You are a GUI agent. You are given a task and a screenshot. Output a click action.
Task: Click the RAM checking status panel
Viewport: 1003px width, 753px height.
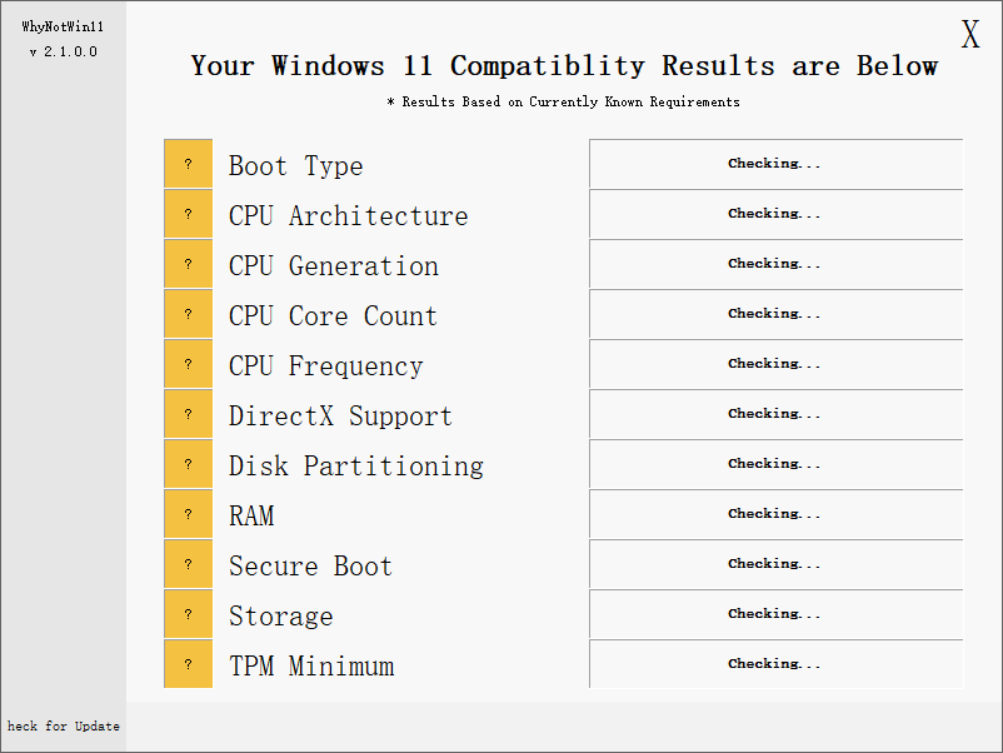pyautogui.click(x=775, y=513)
